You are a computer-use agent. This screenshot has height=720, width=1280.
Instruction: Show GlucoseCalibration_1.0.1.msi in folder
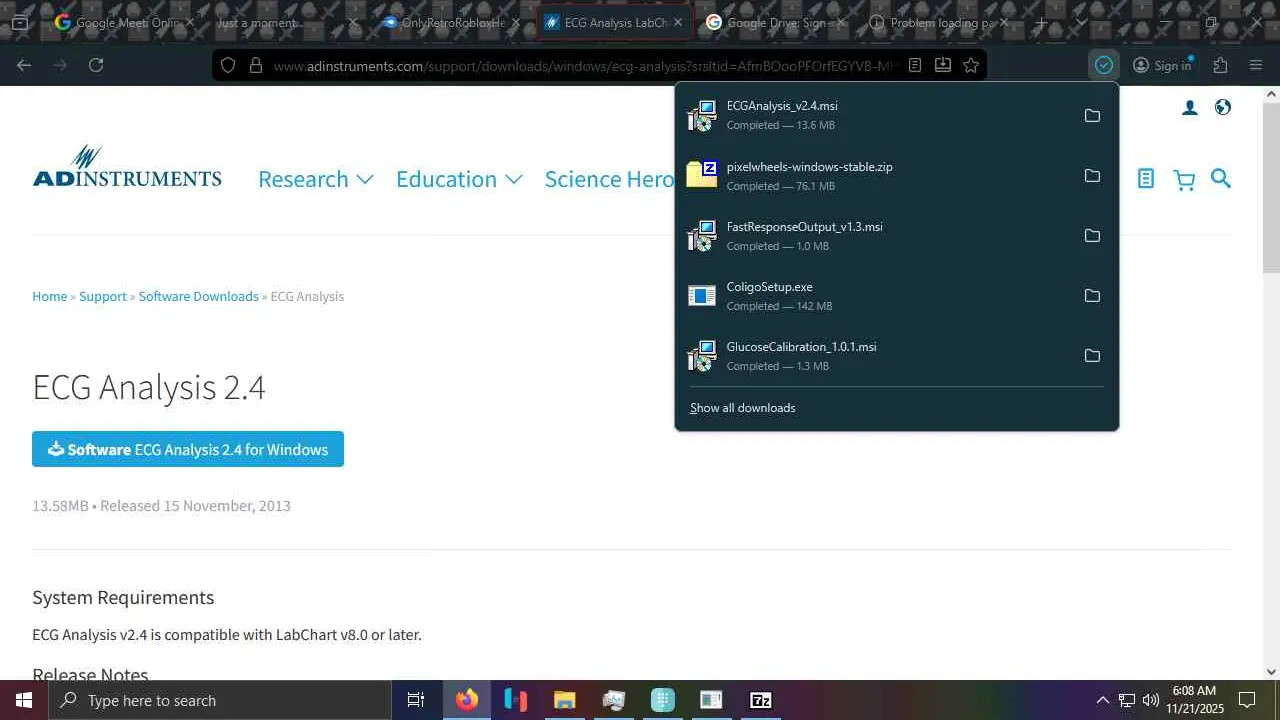coord(1092,356)
